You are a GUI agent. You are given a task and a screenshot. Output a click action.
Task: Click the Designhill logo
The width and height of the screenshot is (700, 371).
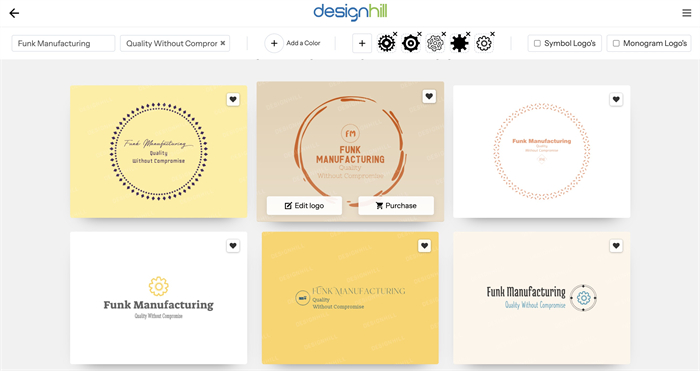pyautogui.click(x=350, y=12)
